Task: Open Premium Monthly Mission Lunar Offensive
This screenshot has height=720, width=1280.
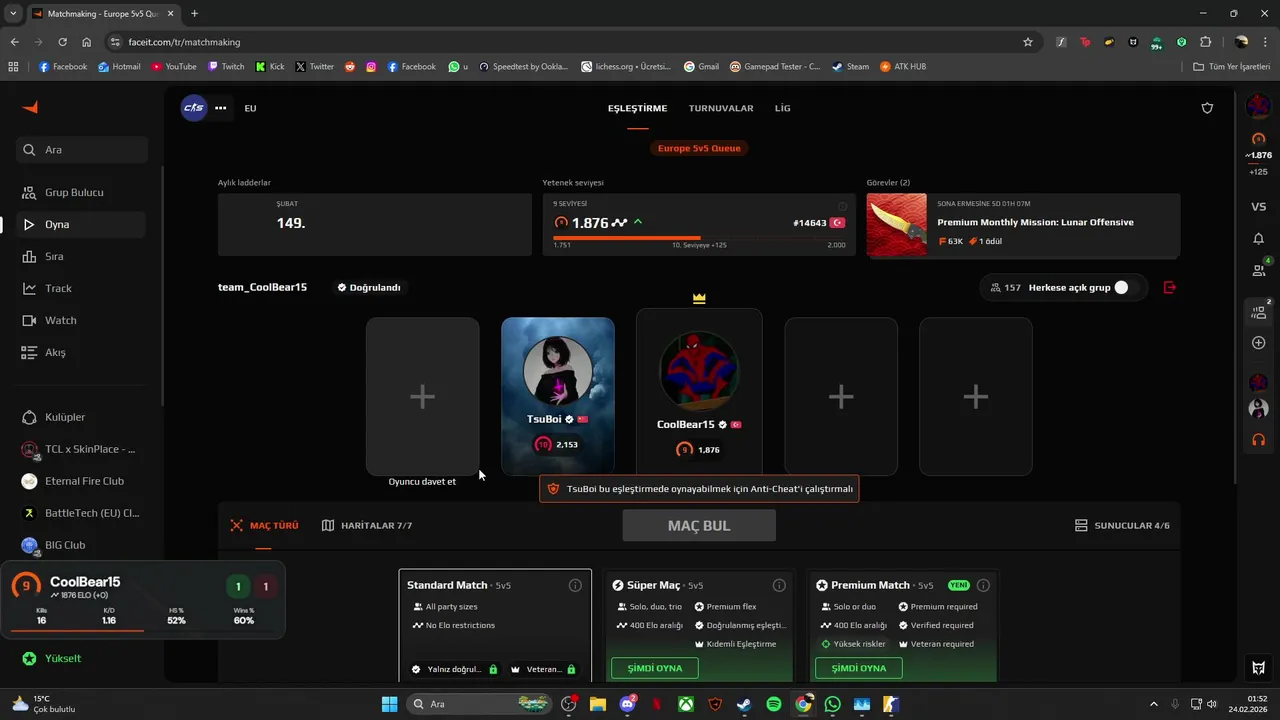Action: 1023,225
